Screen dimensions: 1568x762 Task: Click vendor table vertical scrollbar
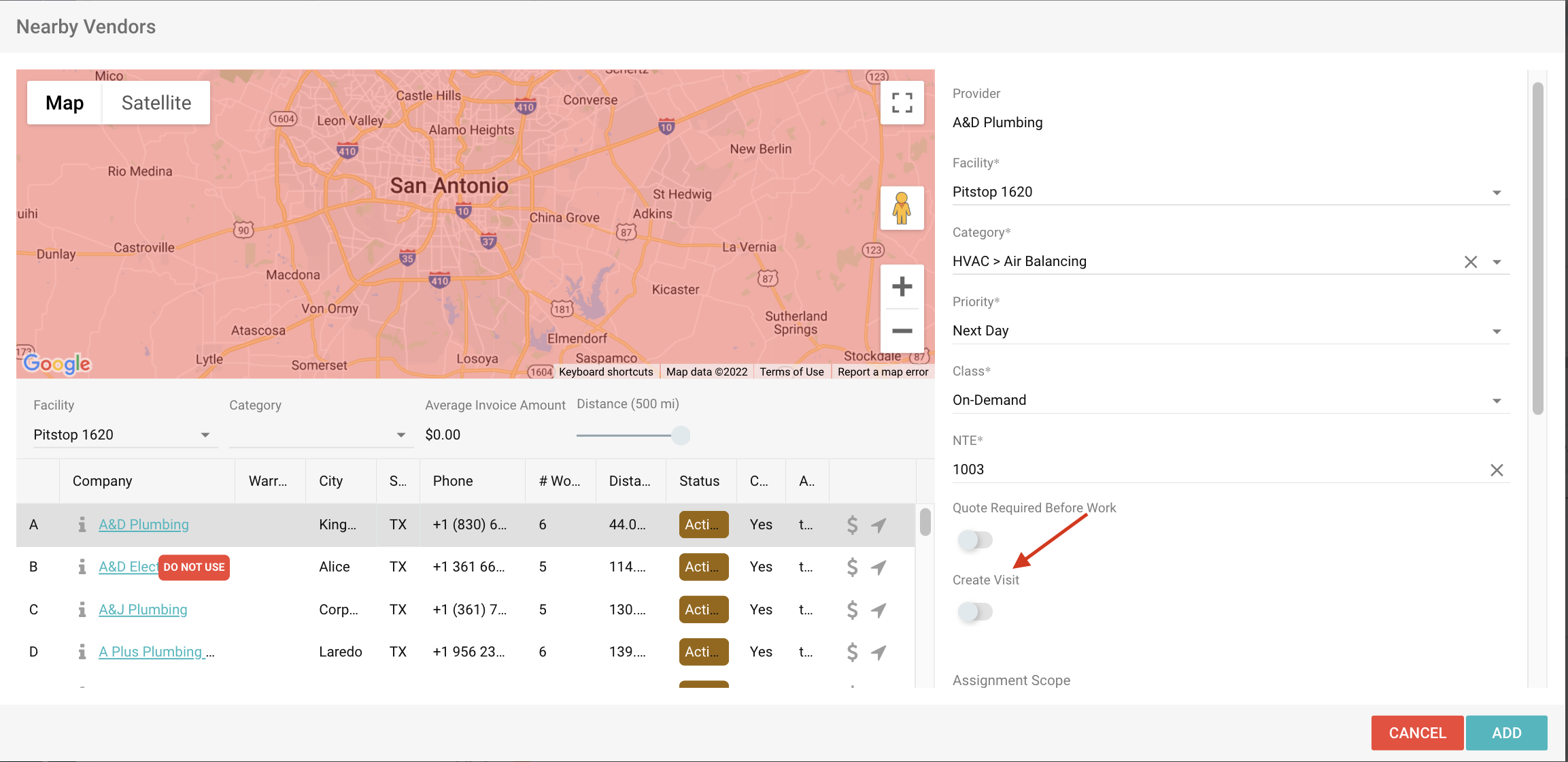tap(925, 523)
